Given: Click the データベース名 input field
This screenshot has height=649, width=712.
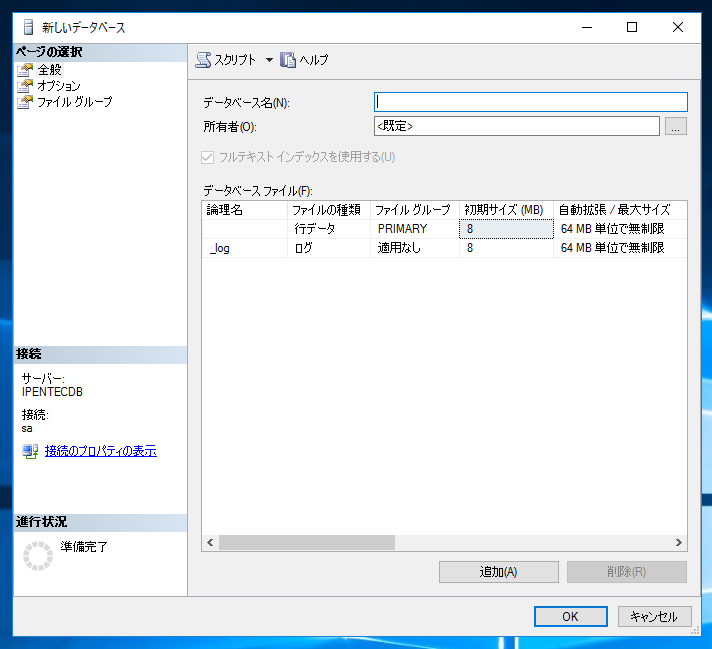Looking at the screenshot, I should pos(530,102).
